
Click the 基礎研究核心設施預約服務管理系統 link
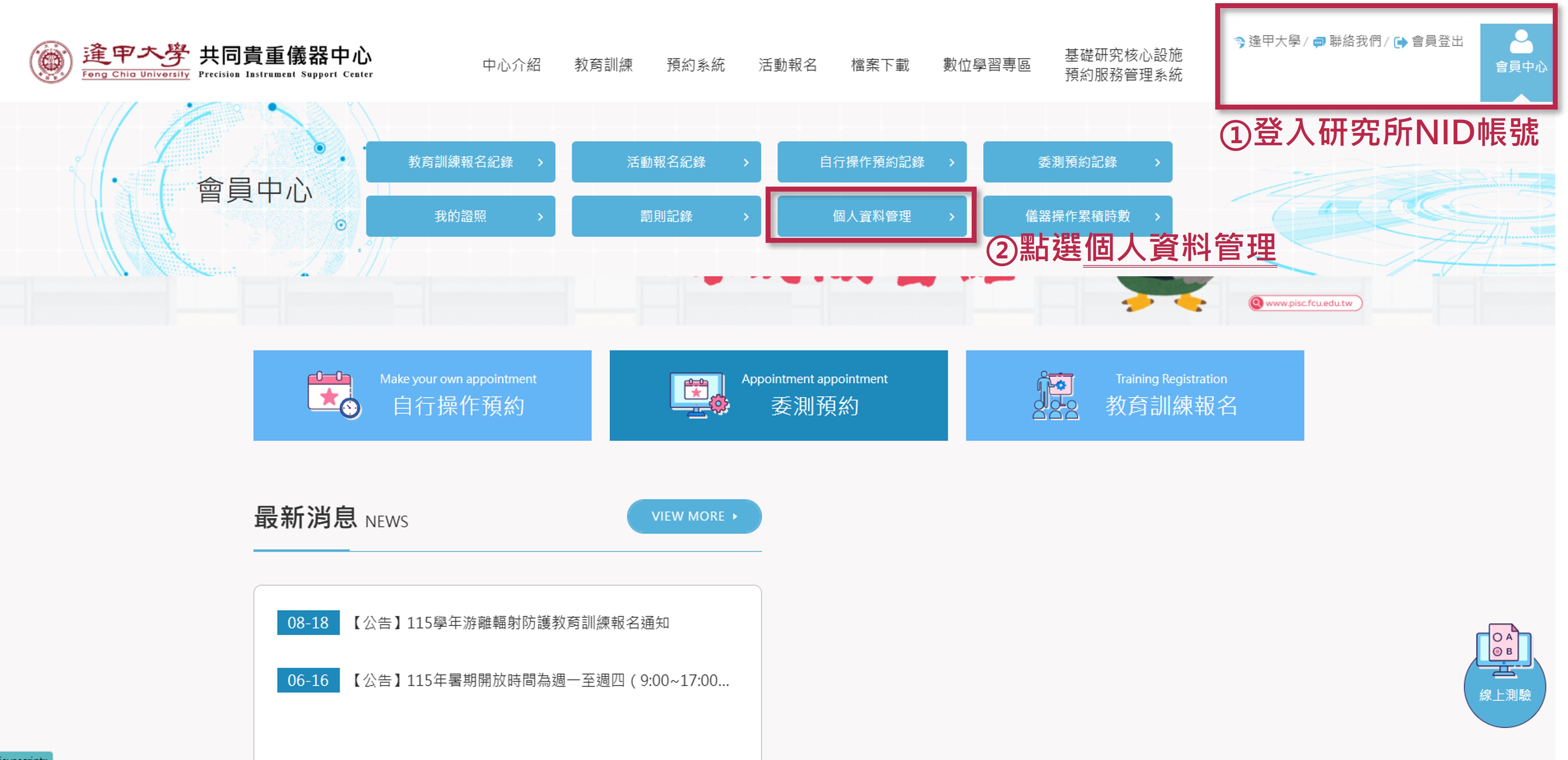coord(1123,65)
